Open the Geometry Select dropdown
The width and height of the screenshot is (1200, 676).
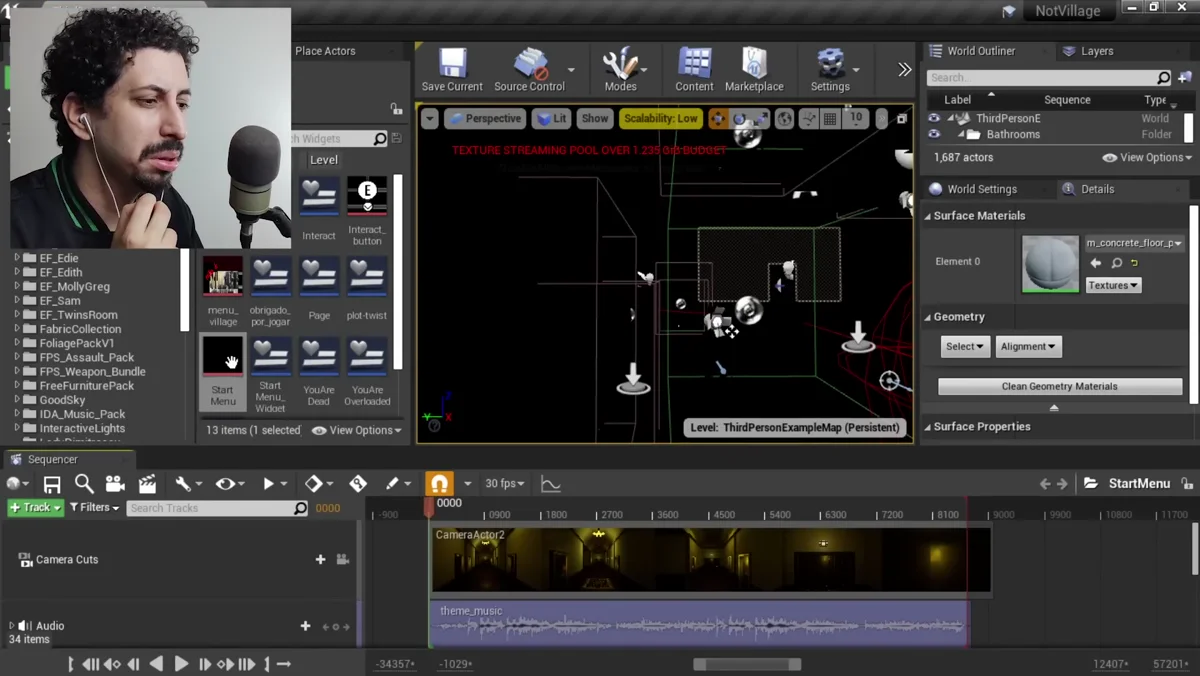click(965, 347)
